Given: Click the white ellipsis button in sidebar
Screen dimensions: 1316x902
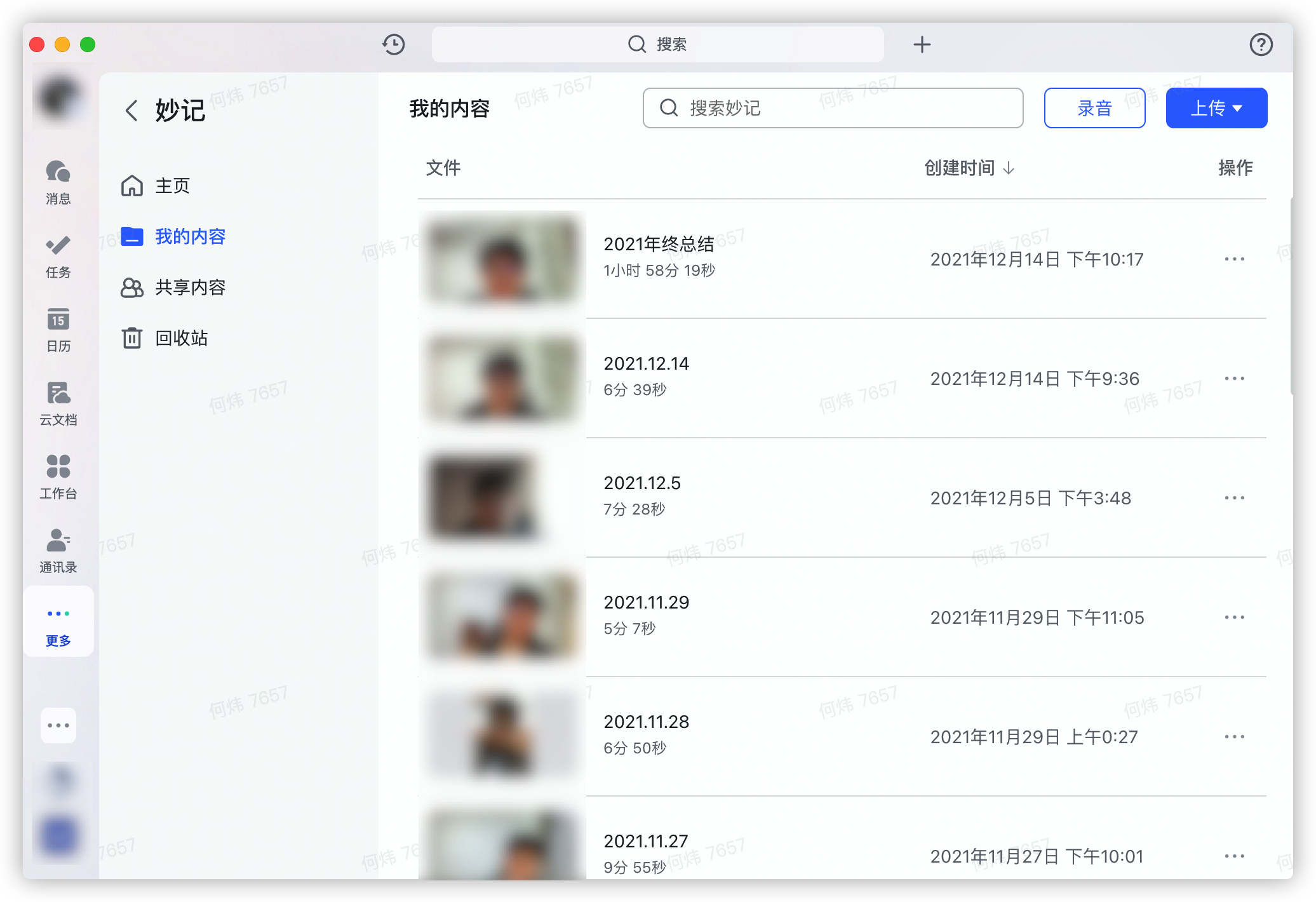Looking at the screenshot, I should click(58, 725).
